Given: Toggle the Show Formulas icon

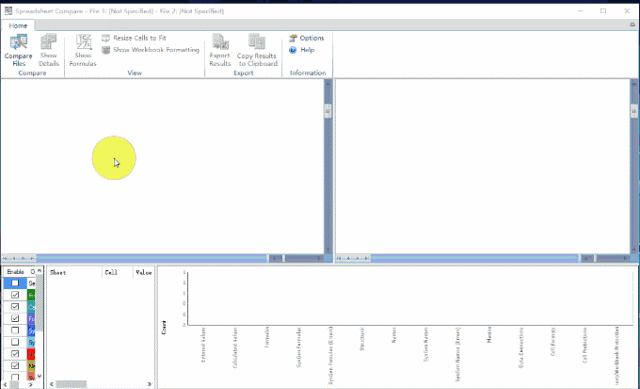Looking at the screenshot, I should pyautogui.click(x=83, y=50).
